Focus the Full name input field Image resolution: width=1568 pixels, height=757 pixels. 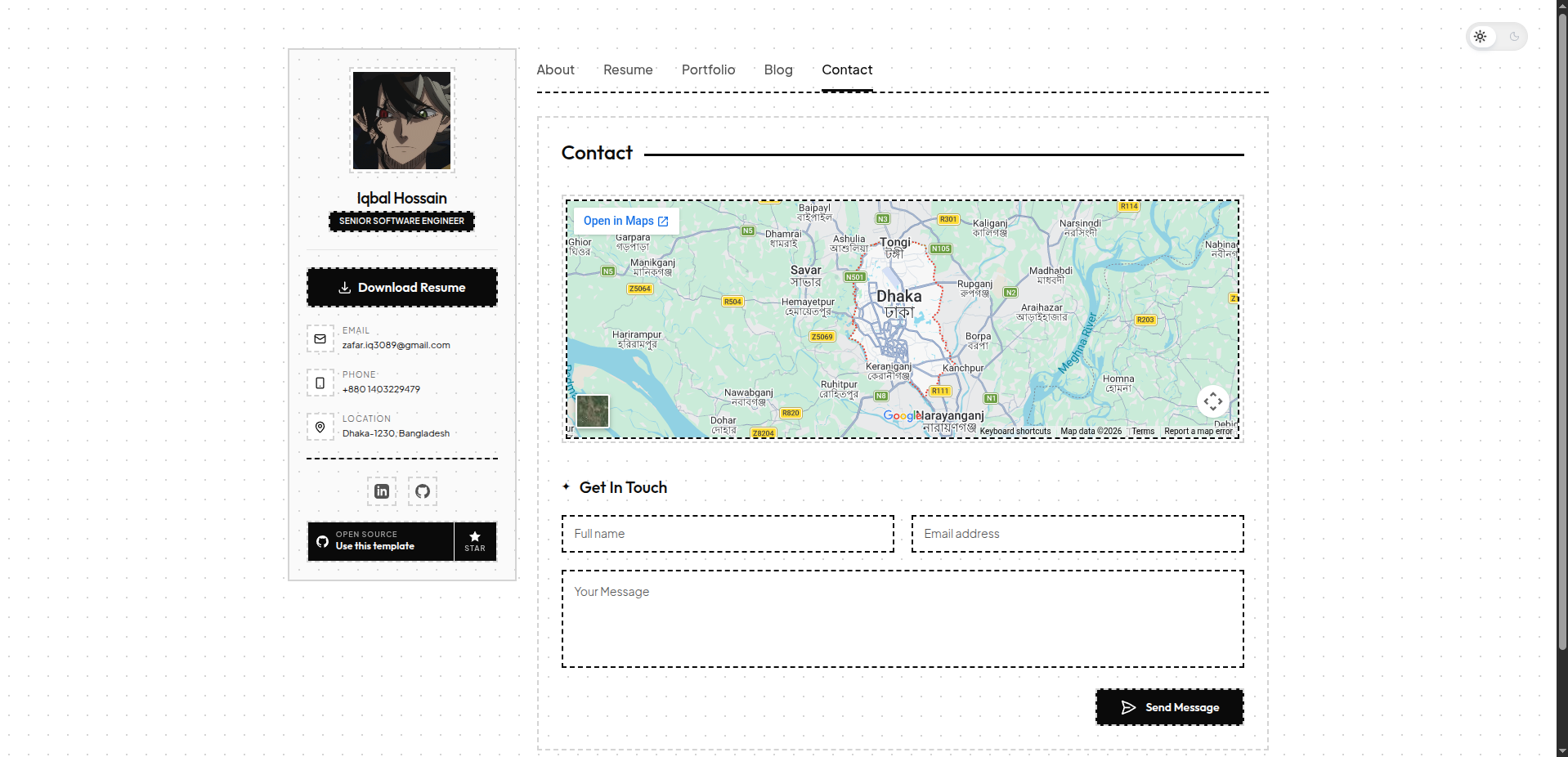728,534
